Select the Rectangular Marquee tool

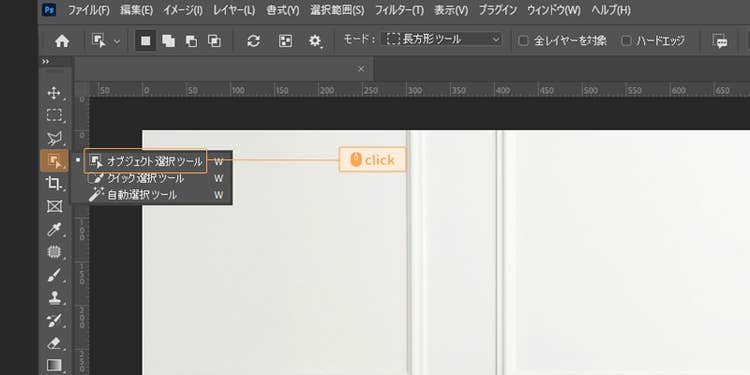tap(54, 115)
